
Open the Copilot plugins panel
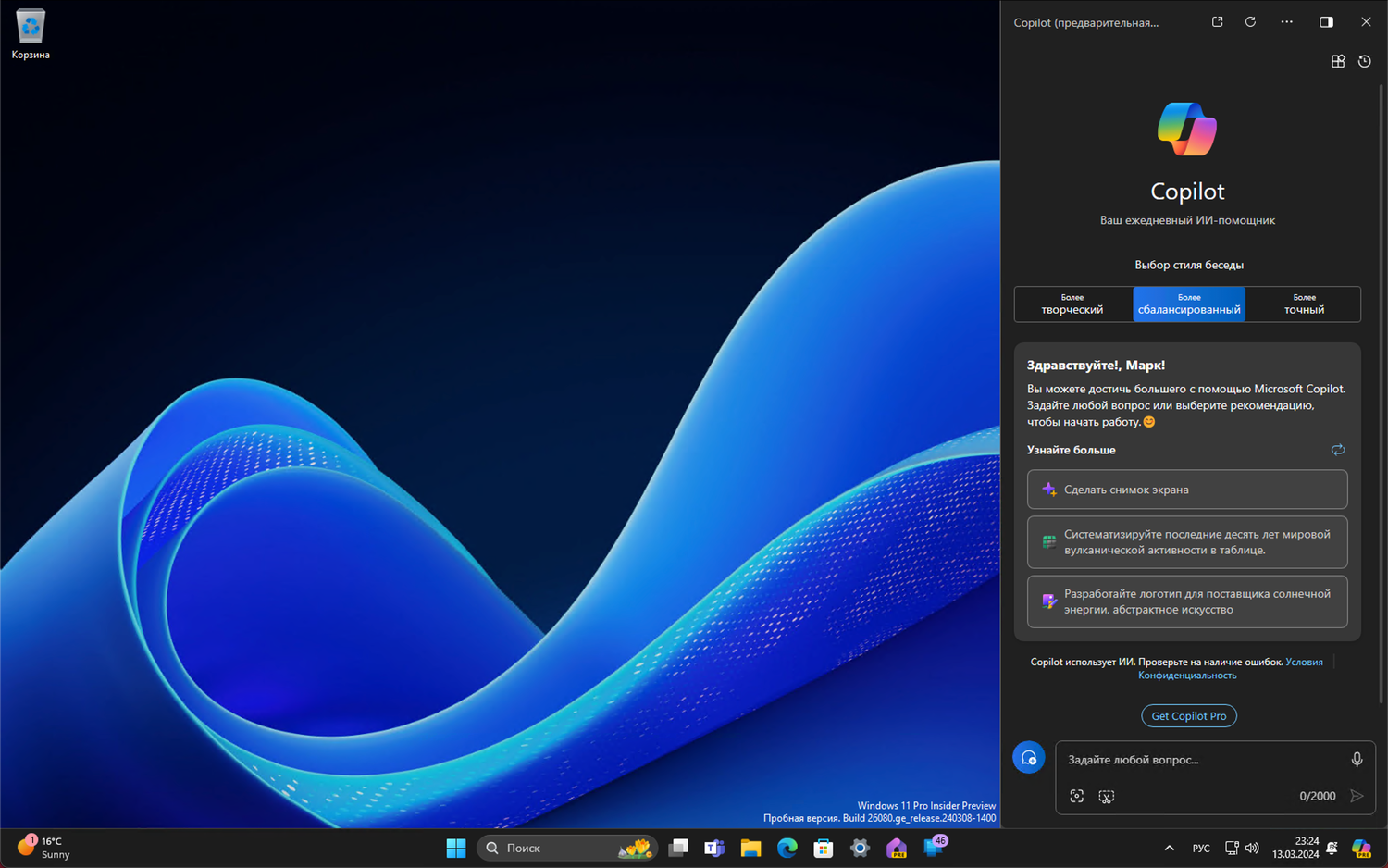1338,61
